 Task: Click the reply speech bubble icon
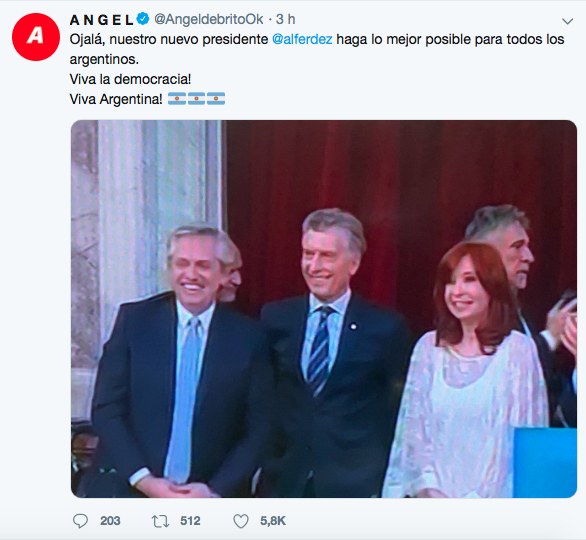click(x=80, y=521)
